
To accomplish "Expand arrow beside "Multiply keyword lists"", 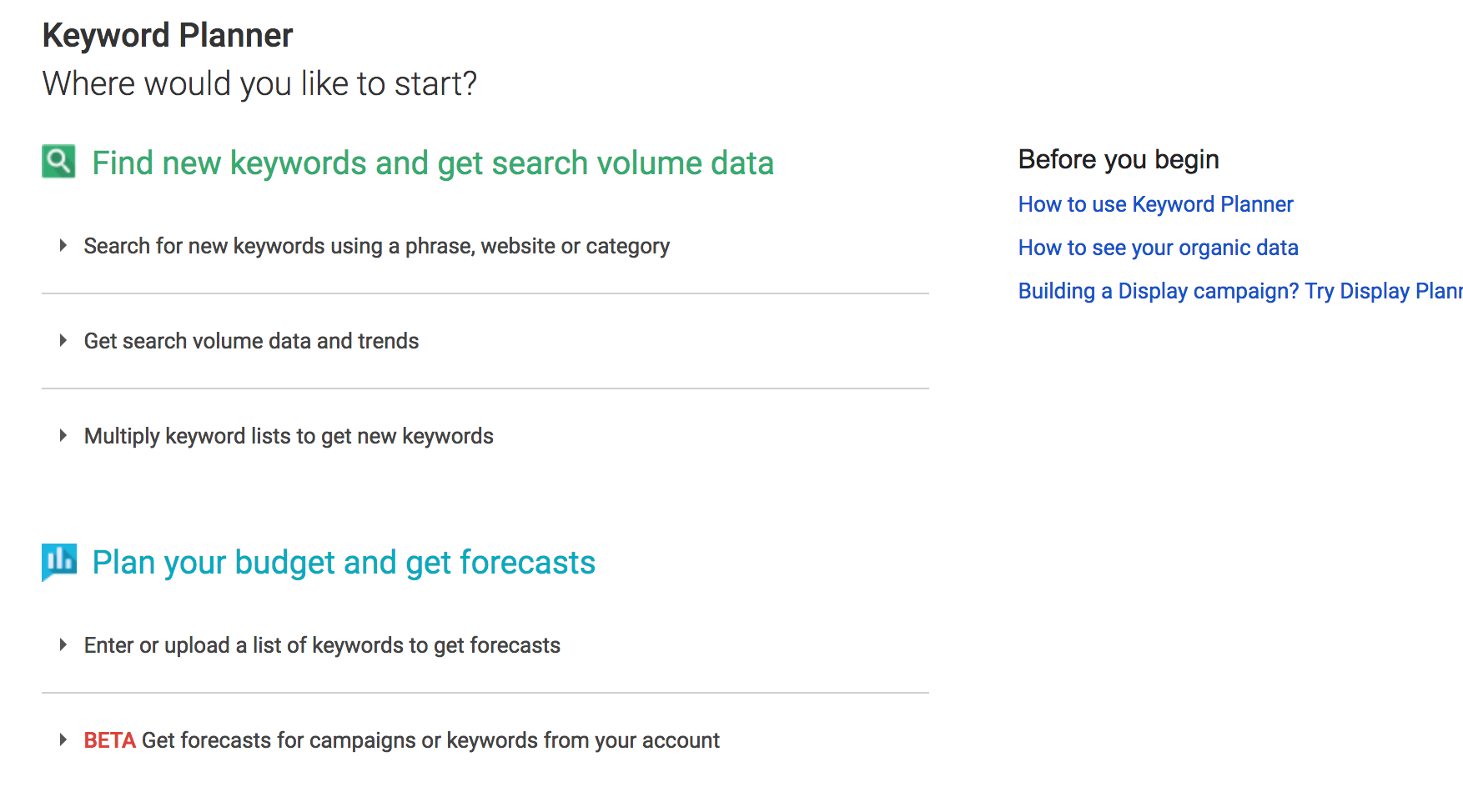I will click(63, 436).
